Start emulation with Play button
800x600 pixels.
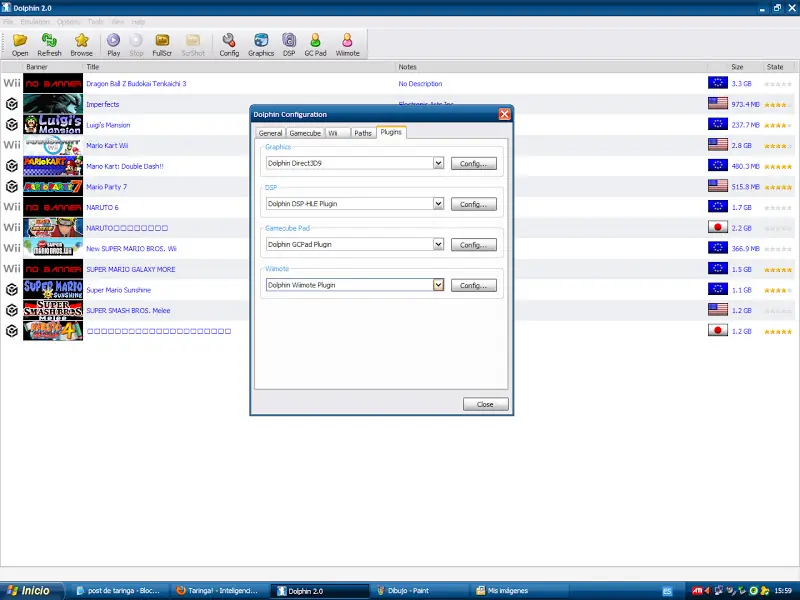tap(113, 44)
